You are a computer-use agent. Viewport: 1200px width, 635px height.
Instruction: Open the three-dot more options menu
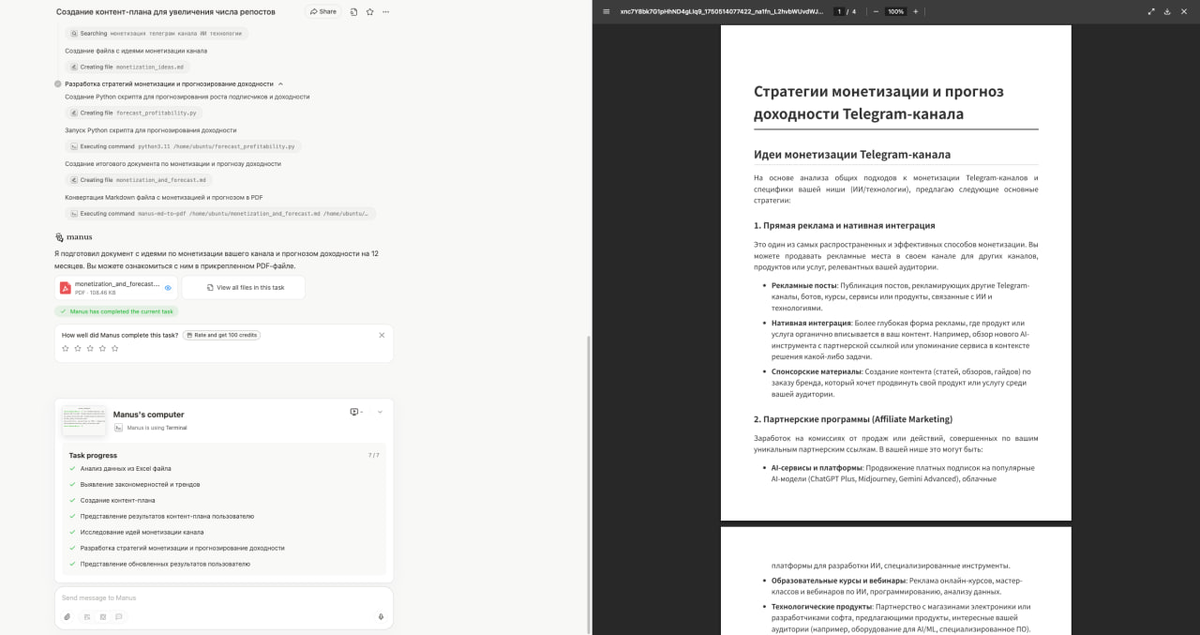[386, 12]
